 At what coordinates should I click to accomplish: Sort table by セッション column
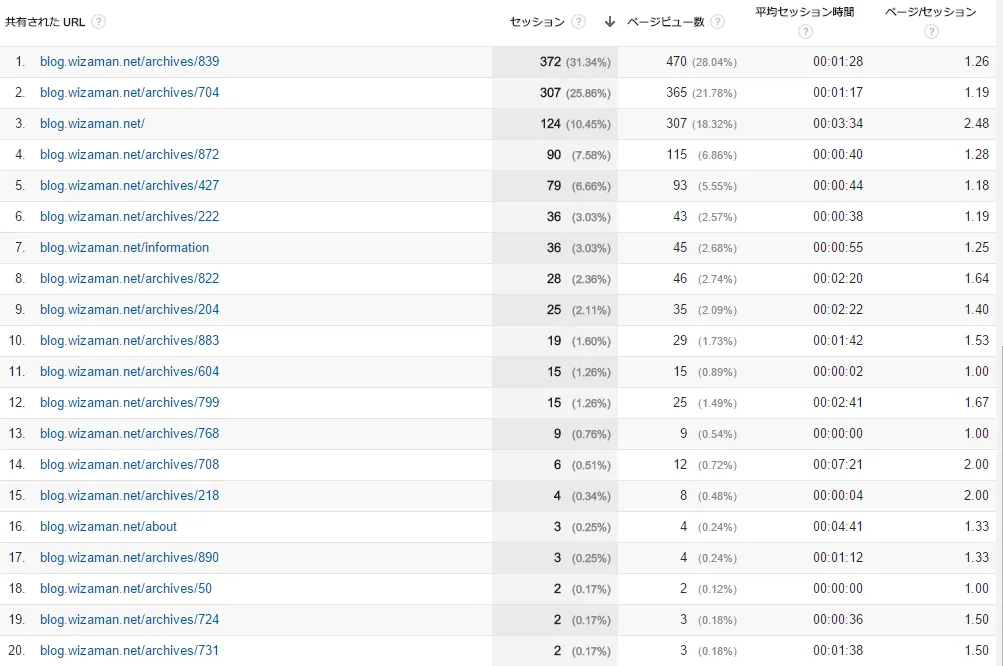coord(537,22)
